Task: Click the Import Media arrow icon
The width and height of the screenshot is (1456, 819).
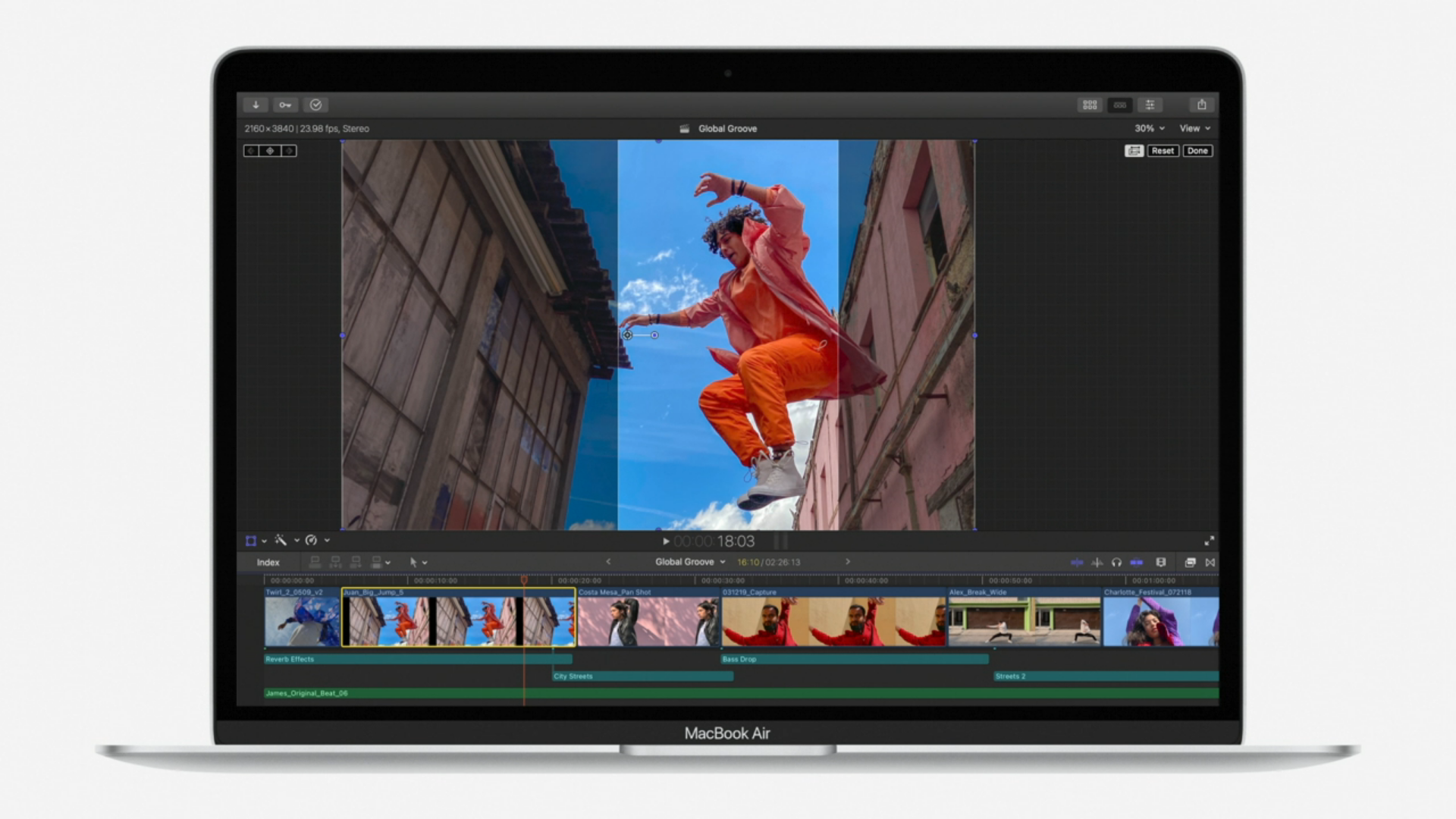Action: coord(256,105)
